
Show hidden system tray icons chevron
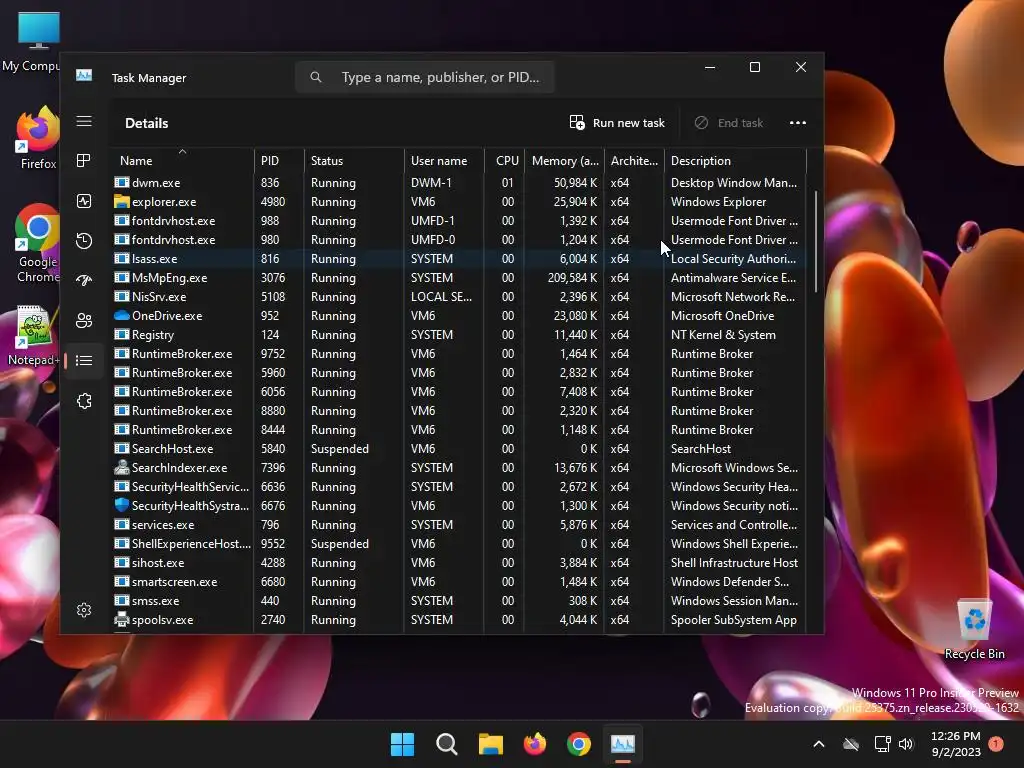click(x=818, y=744)
